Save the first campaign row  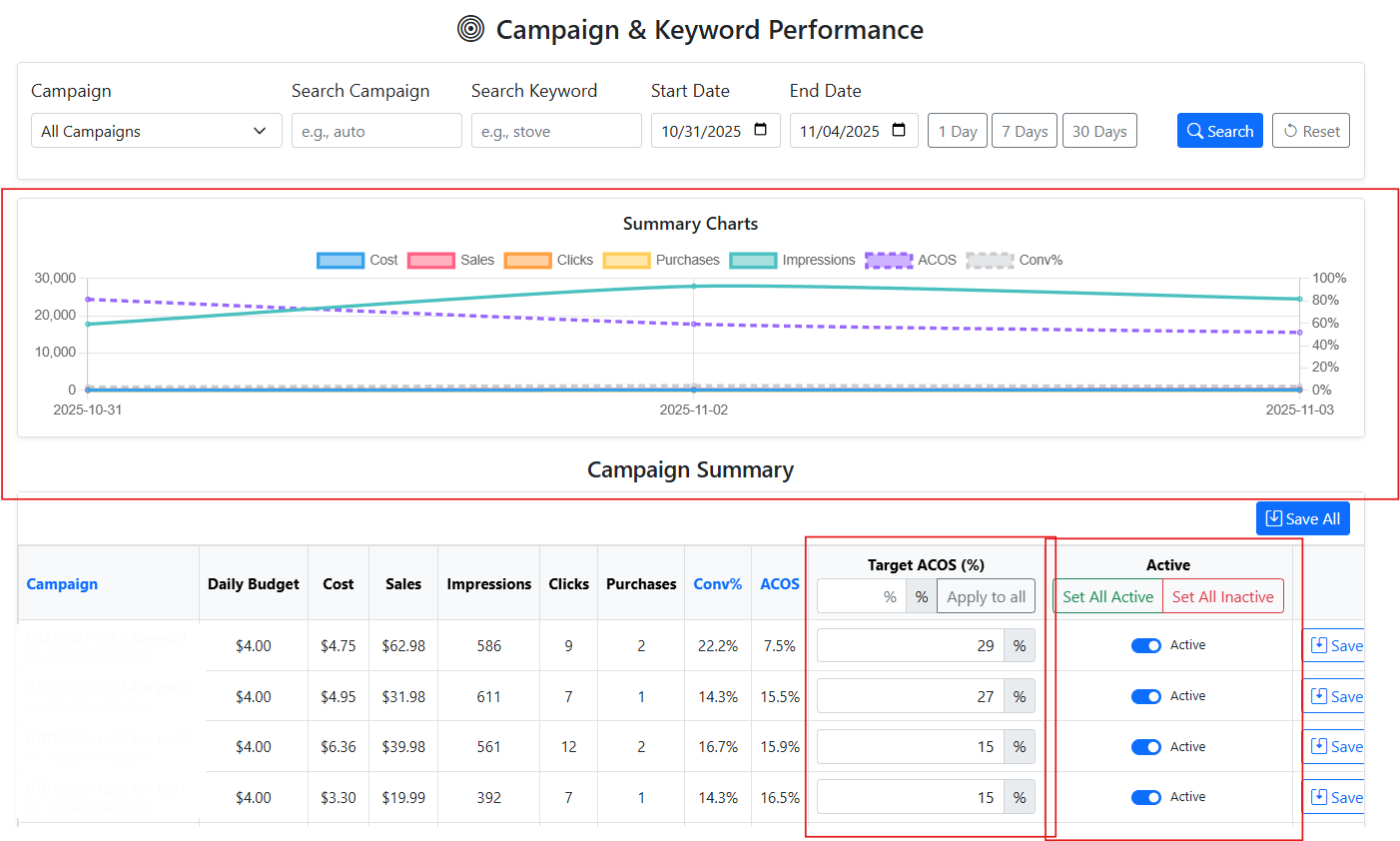pos(1335,646)
